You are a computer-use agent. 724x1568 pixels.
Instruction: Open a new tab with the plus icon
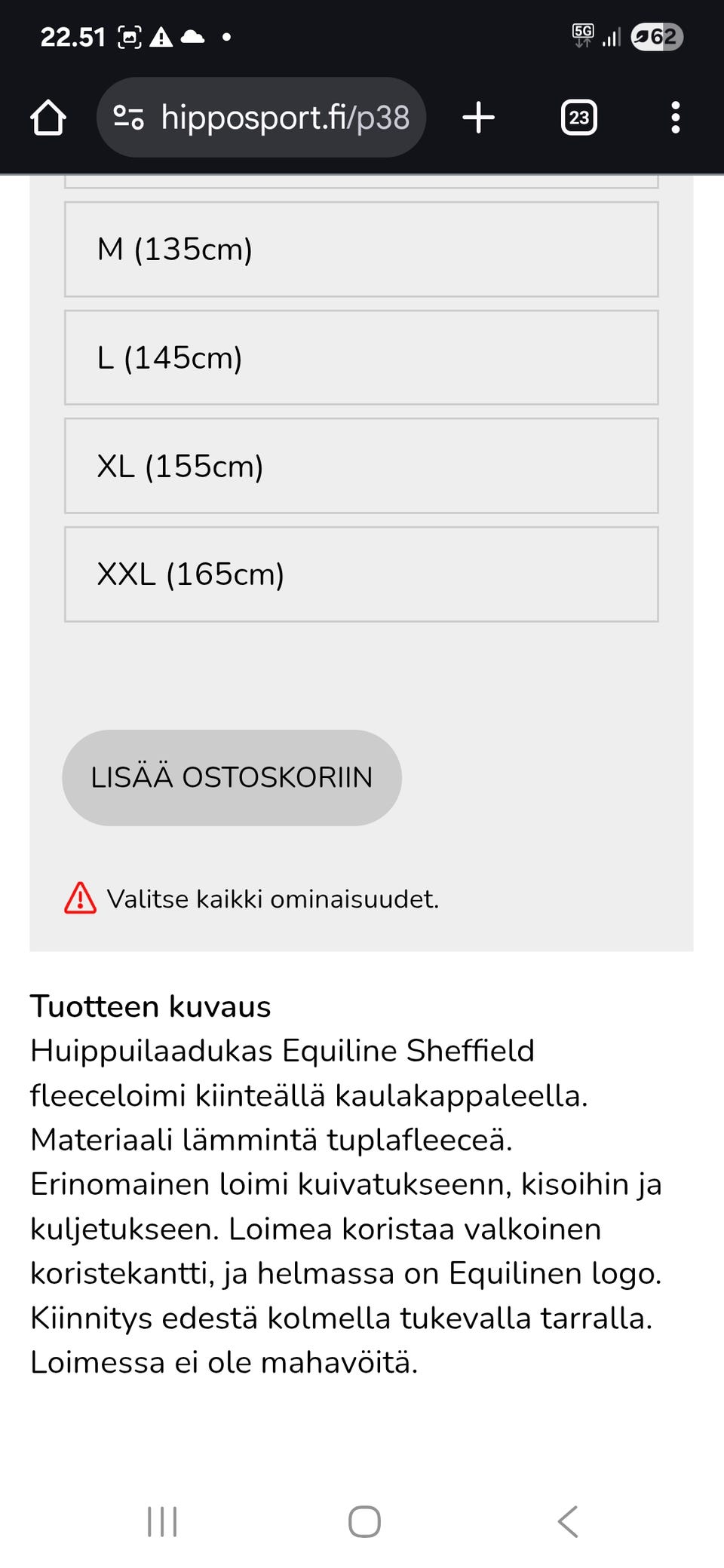480,117
